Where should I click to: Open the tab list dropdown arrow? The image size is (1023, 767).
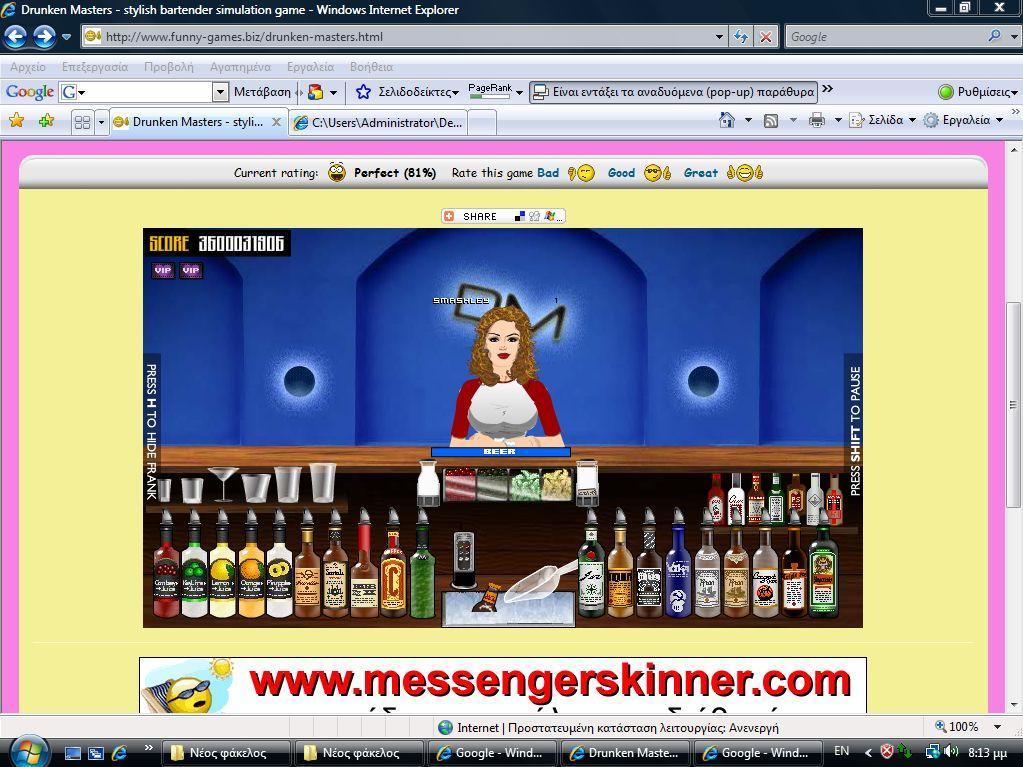pos(101,122)
